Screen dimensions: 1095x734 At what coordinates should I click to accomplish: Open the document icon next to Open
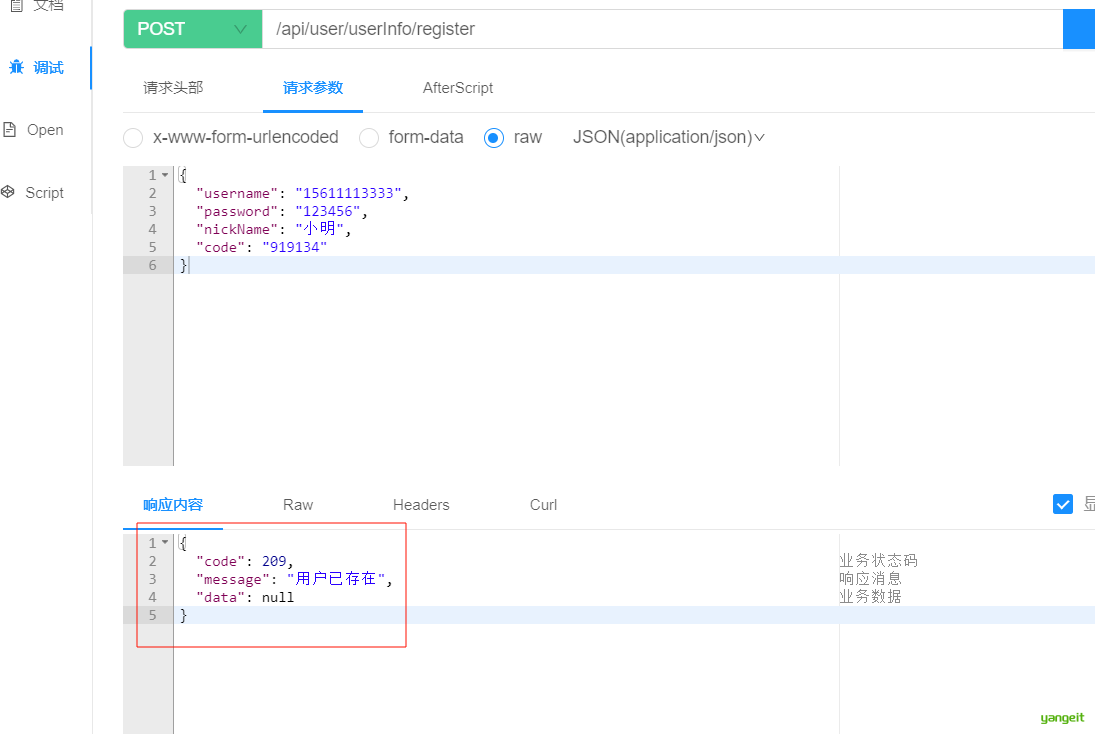(10, 129)
